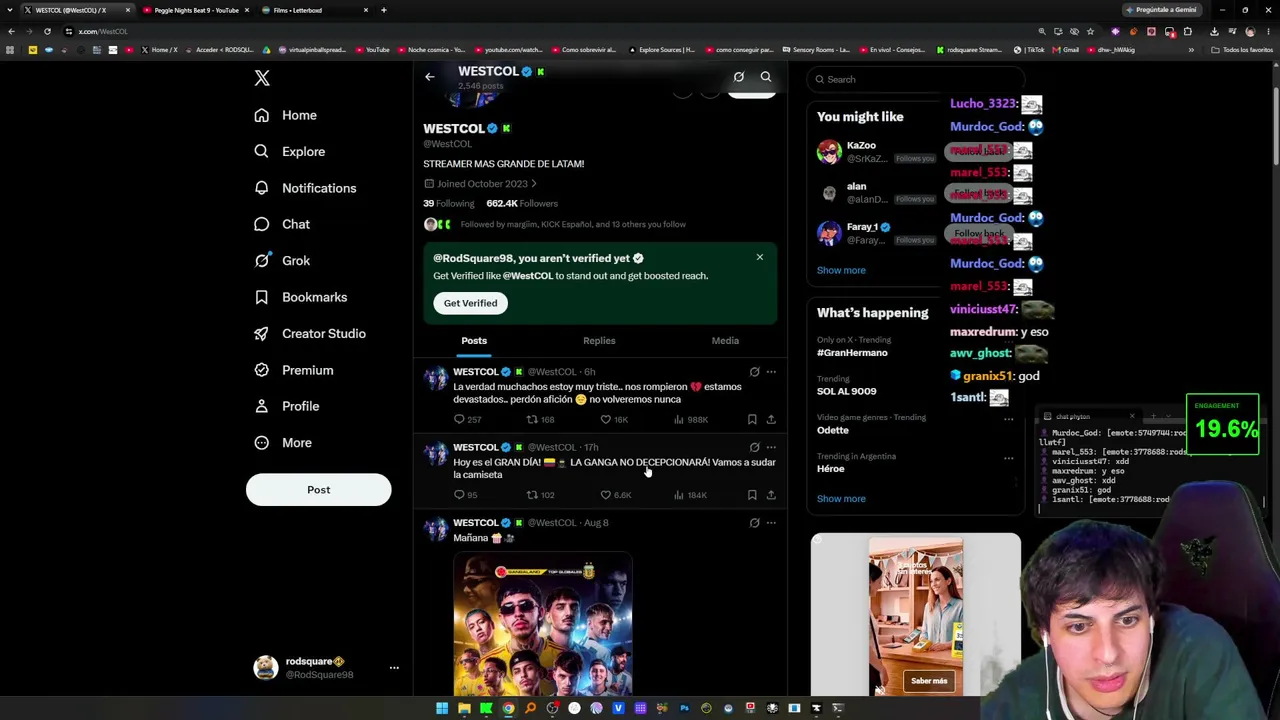Viewport: 1280px width, 720px height.
Task: Click the Get Verified button
Action: [470, 303]
